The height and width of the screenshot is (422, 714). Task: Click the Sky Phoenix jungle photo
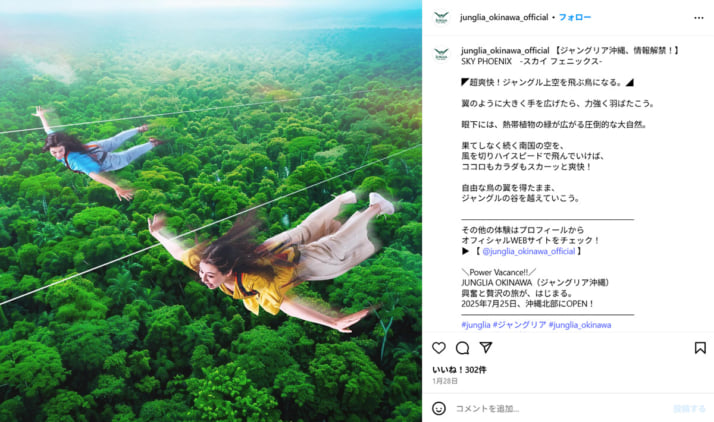[x=211, y=211]
